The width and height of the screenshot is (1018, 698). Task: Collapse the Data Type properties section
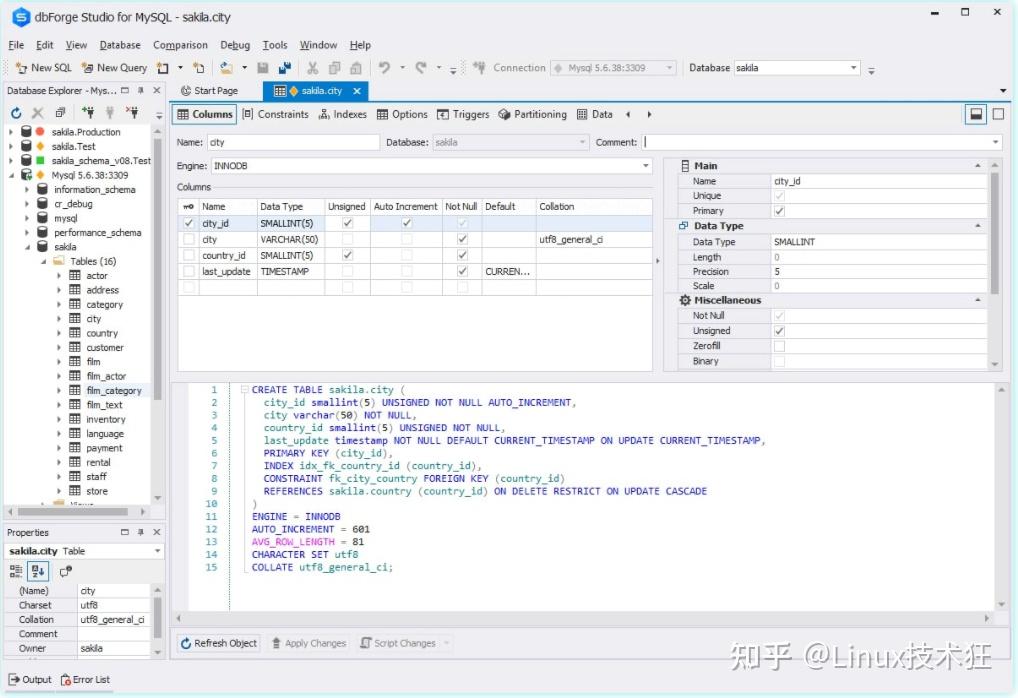(x=977, y=226)
